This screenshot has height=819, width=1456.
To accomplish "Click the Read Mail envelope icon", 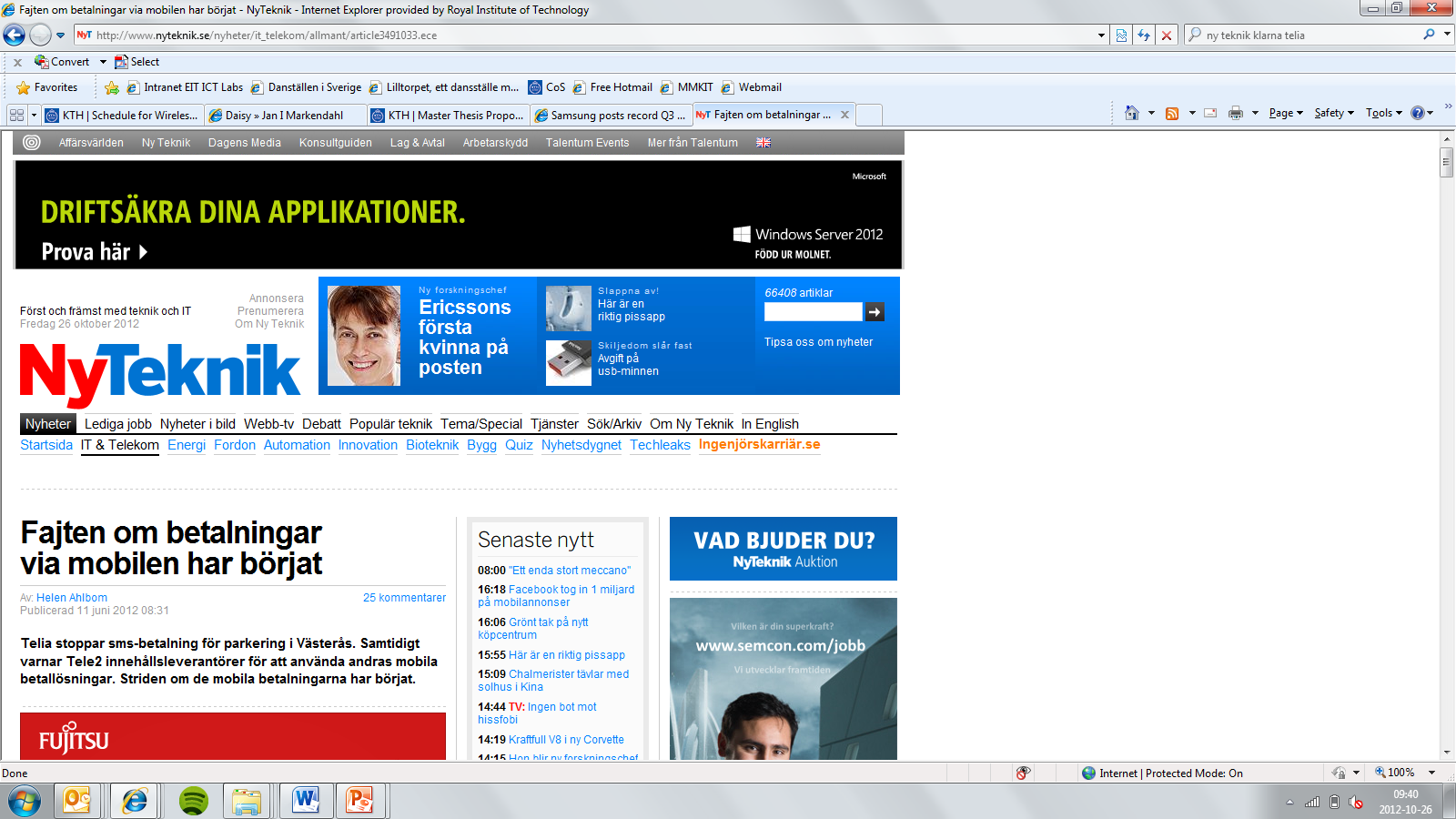I will (x=1210, y=113).
